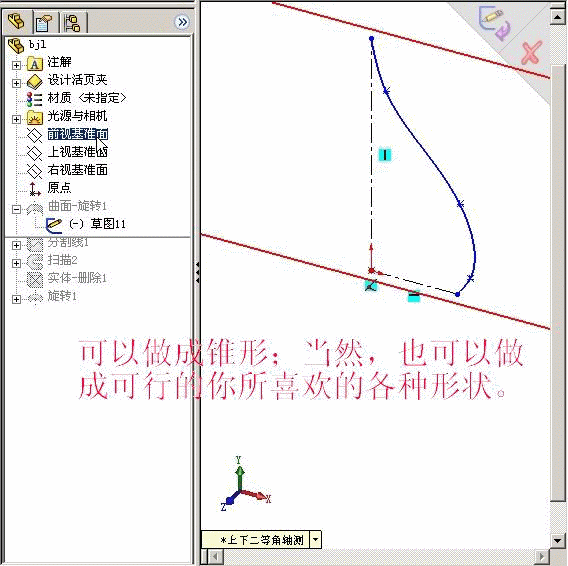Click the sketch origin point
Screen dimensions: 568x566
(371, 270)
